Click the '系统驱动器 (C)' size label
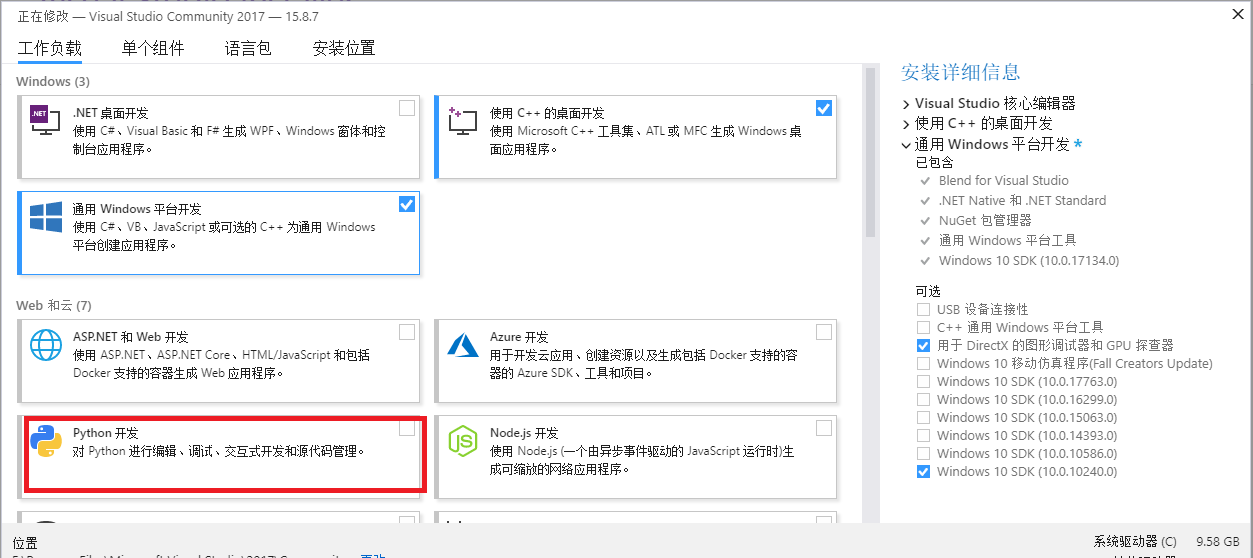 point(1135,542)
